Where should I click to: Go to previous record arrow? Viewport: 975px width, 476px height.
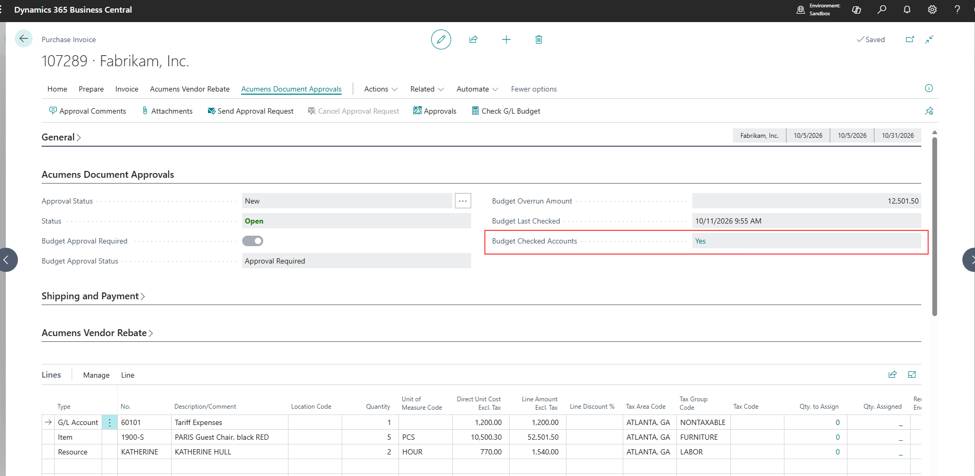pyautogui.click(x=6, y=260)
